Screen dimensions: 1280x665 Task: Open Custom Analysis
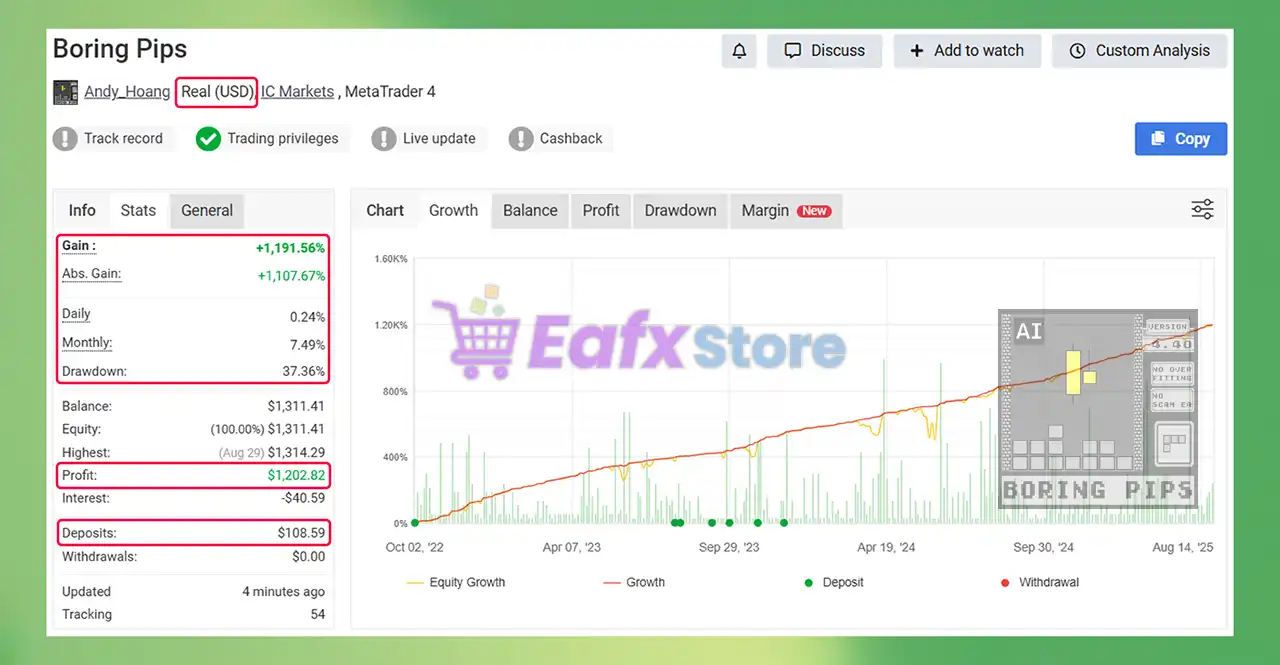[1139, 51]
